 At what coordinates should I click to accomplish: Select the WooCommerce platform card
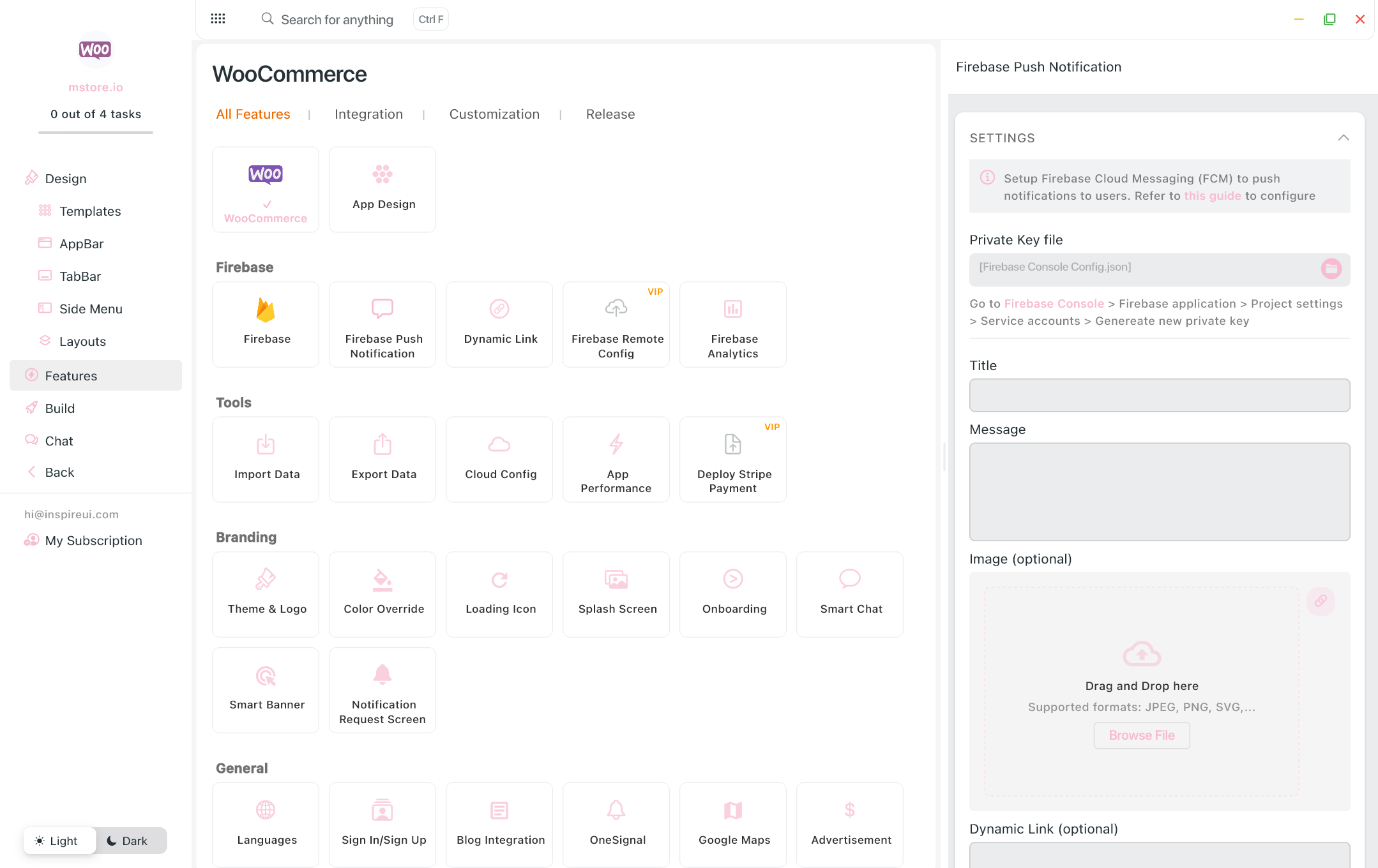pyautogui.click(x=266, y=190)
